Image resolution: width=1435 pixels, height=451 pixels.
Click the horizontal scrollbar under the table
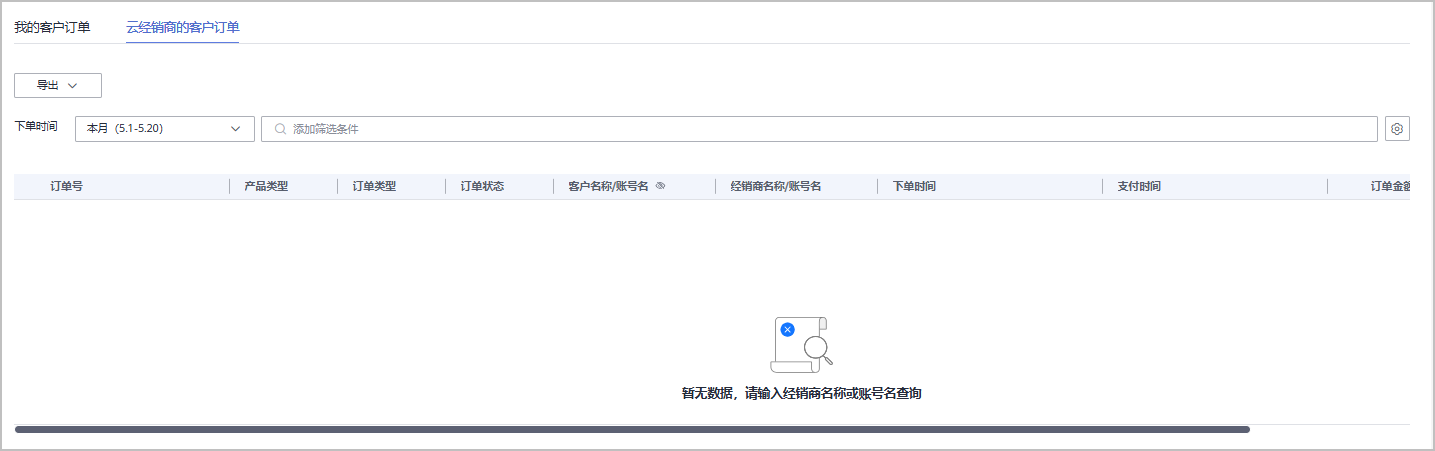(632, 429)
